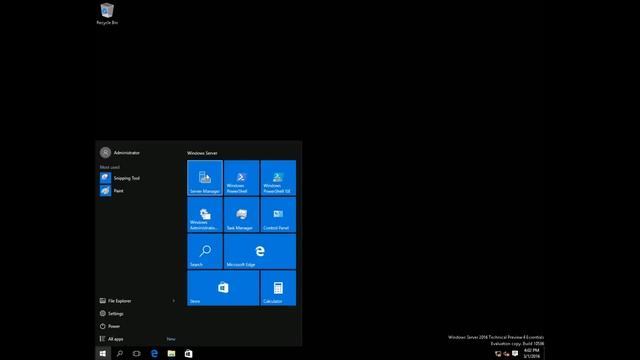
Task: Open Paint from Most used list
Action: click(138, 191)
